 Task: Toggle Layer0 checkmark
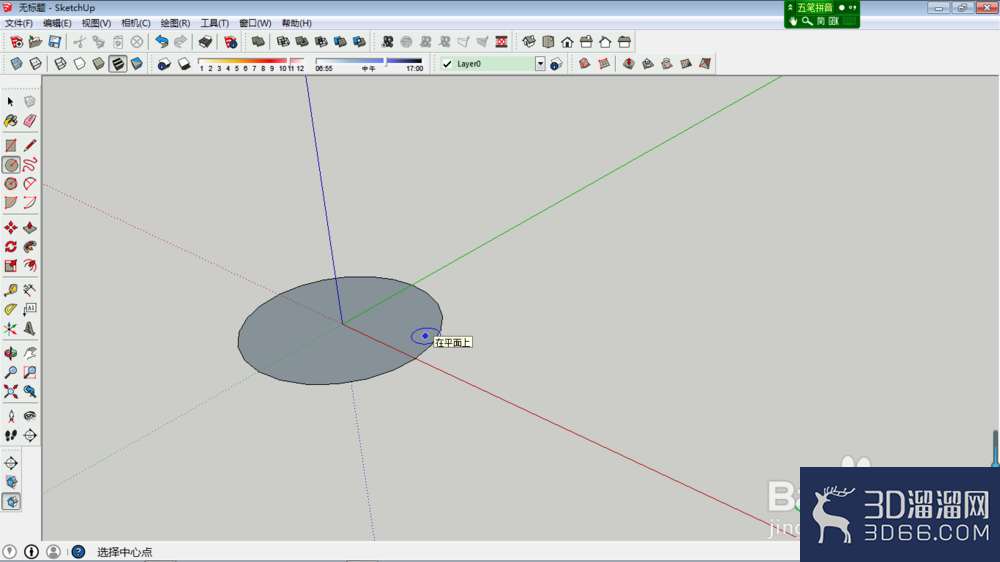point(447,64)
